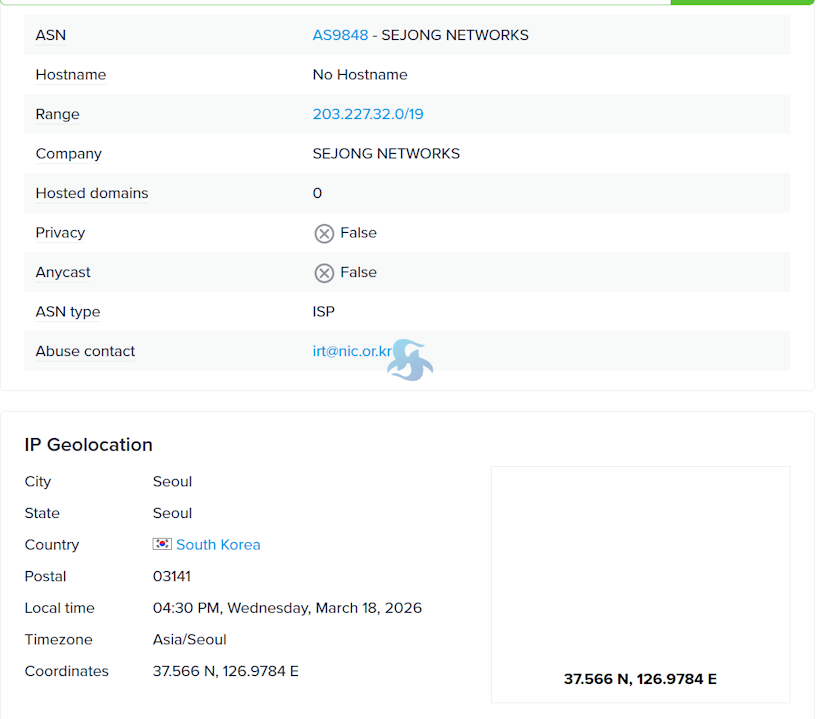
Task: Click the blue swirl logo watermark
Action: [x=410, y=361]
